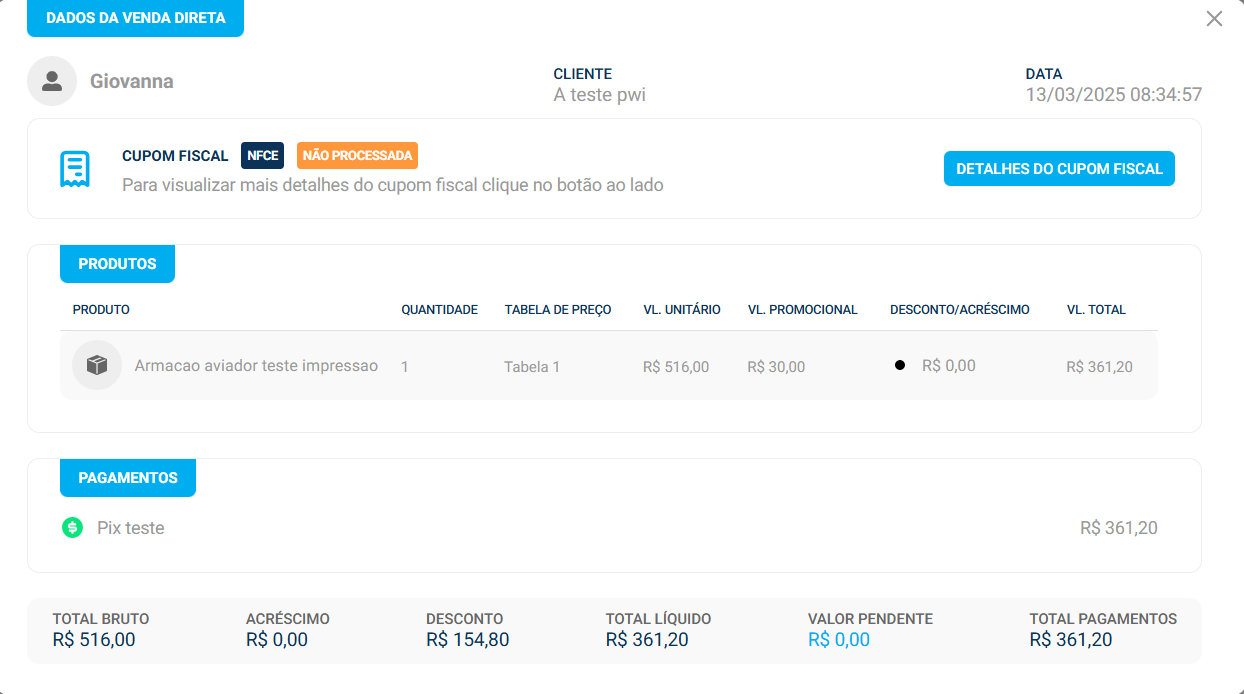Screen dimensions: 1244x694
Task: Click the Vl. Total column header
Action: [x=1096, y=310]
